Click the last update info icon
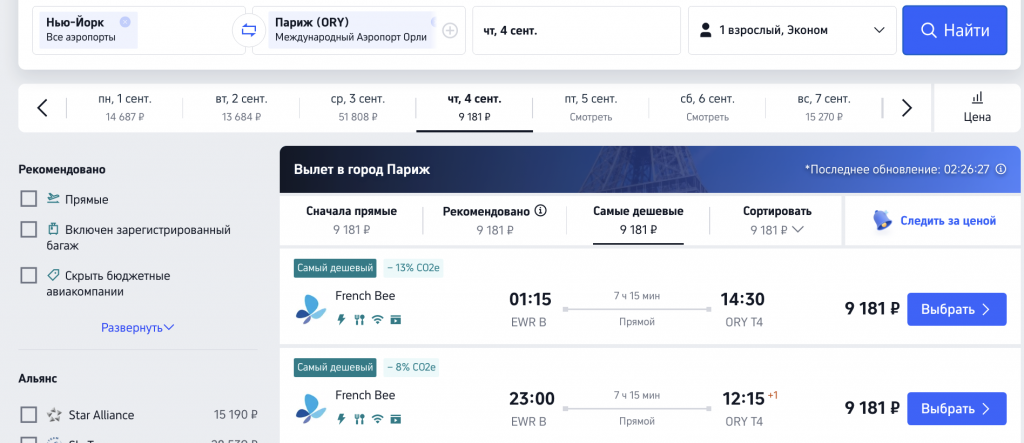The width and height of the screenshot is (1024, 443). pos(1000,169)
